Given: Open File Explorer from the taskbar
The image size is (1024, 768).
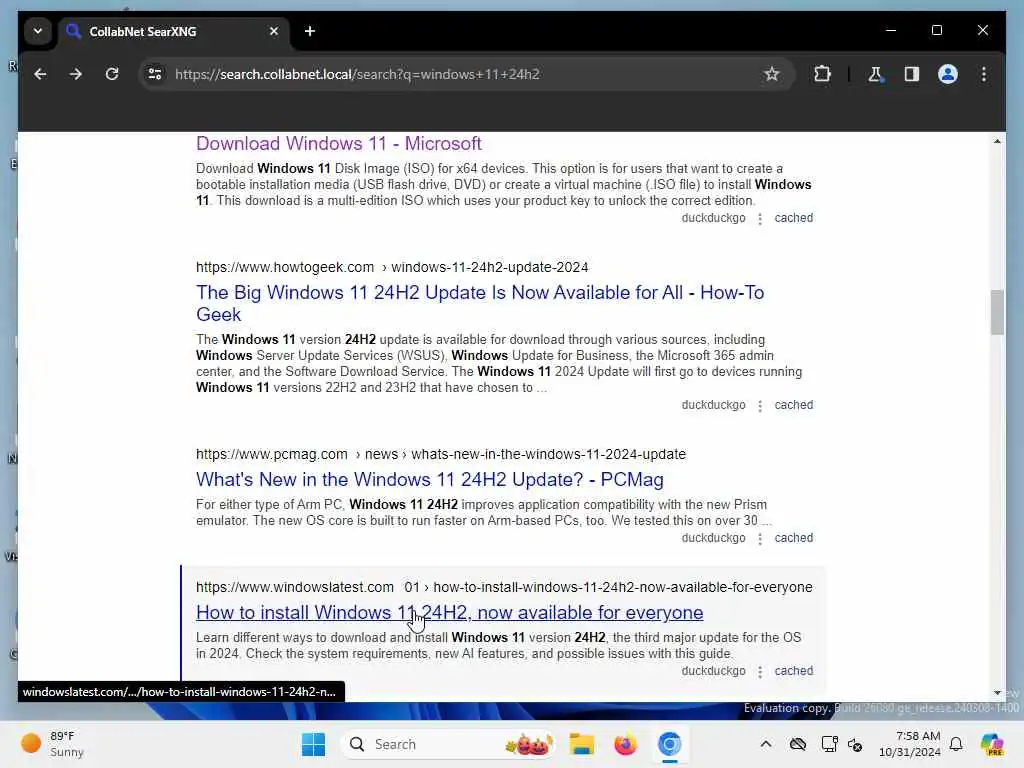Looking at the screenshot, I should tap(581, 744).
